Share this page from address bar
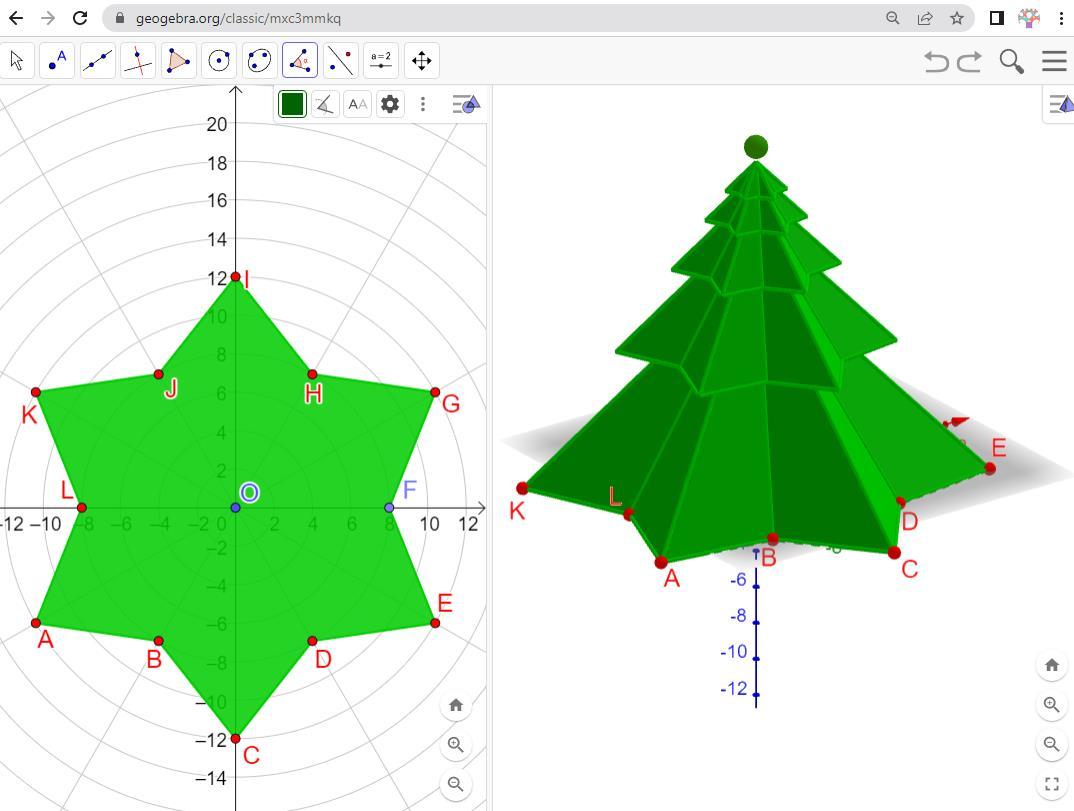 click(x=925, y=18)
